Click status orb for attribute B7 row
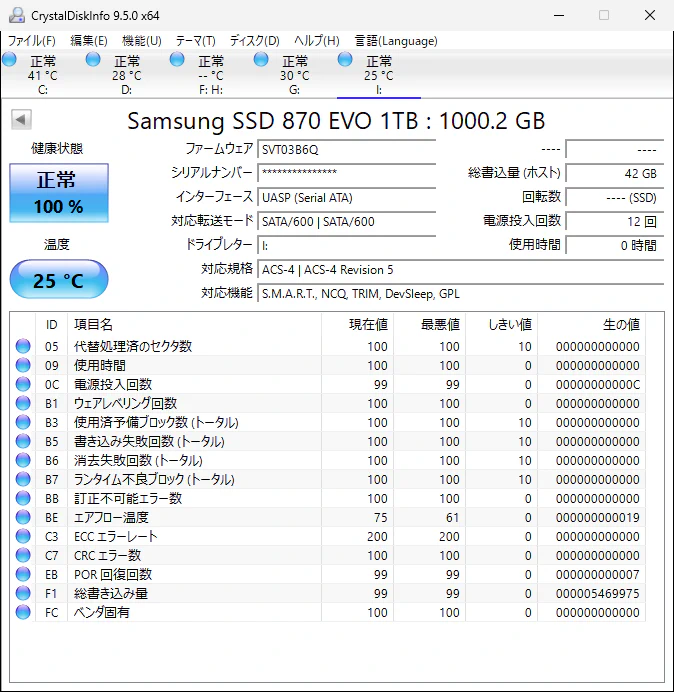This screenshot has width=674, height=692. tap(23, 479)
